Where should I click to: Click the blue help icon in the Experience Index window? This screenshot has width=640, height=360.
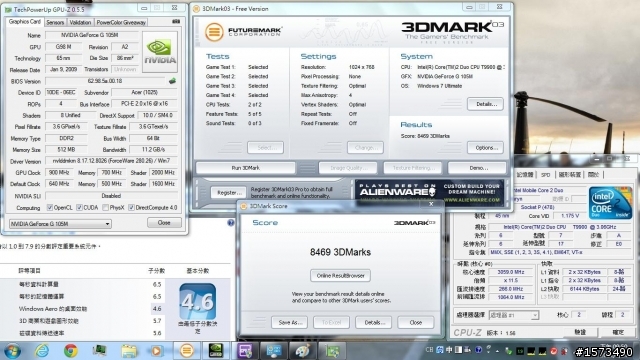coord(231,222)
